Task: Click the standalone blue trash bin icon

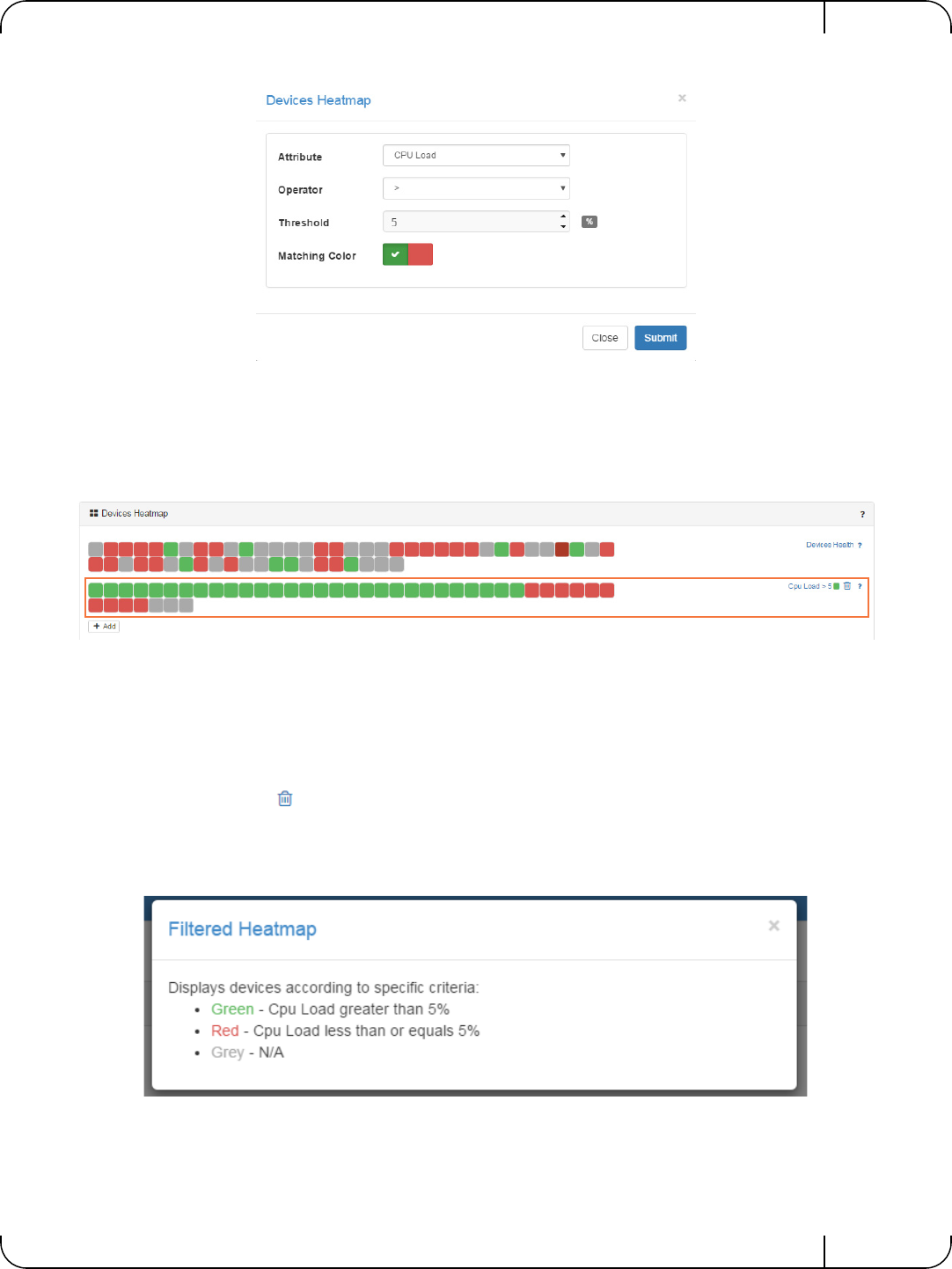Action: [x=285, y=798]
